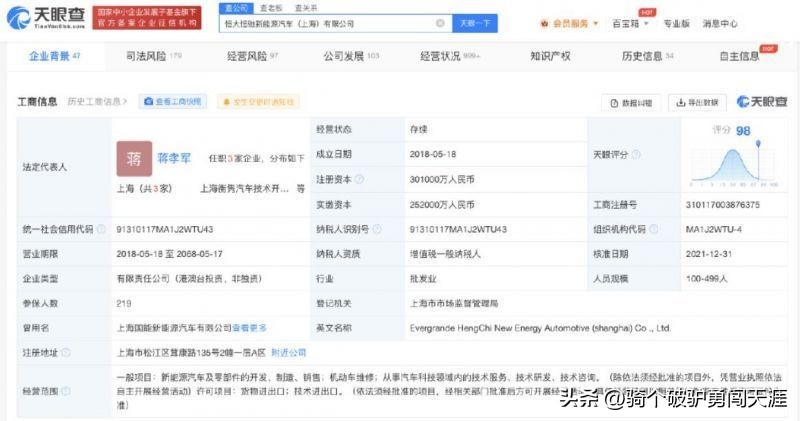Open the 公司发展 tab
The width and height of the screenshot is (800, 421).
[351, 56]
